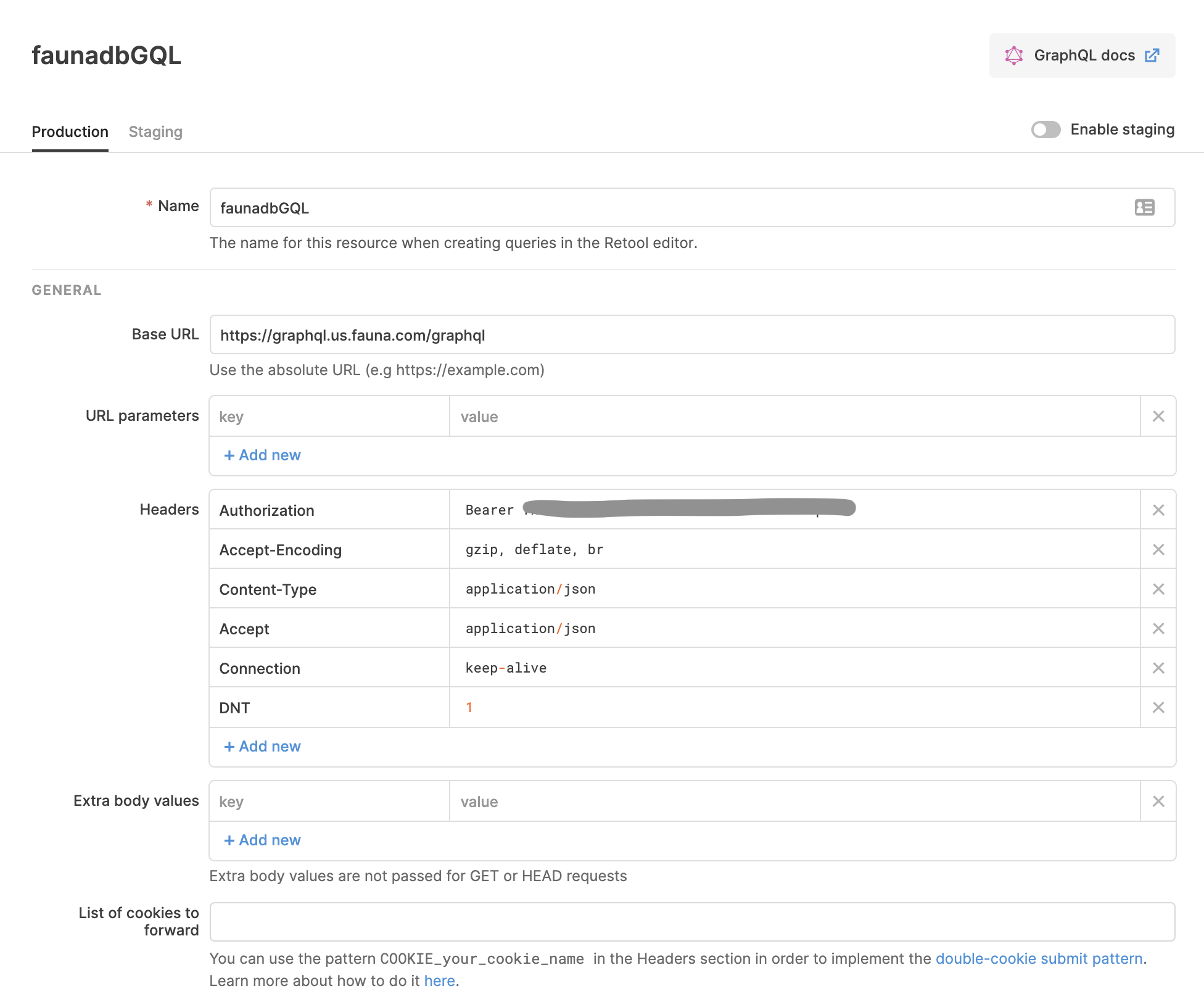This screenshot has width=1204, height=1007.
Task: Open the double-cookie submit pattern link
Action: 1039,959
